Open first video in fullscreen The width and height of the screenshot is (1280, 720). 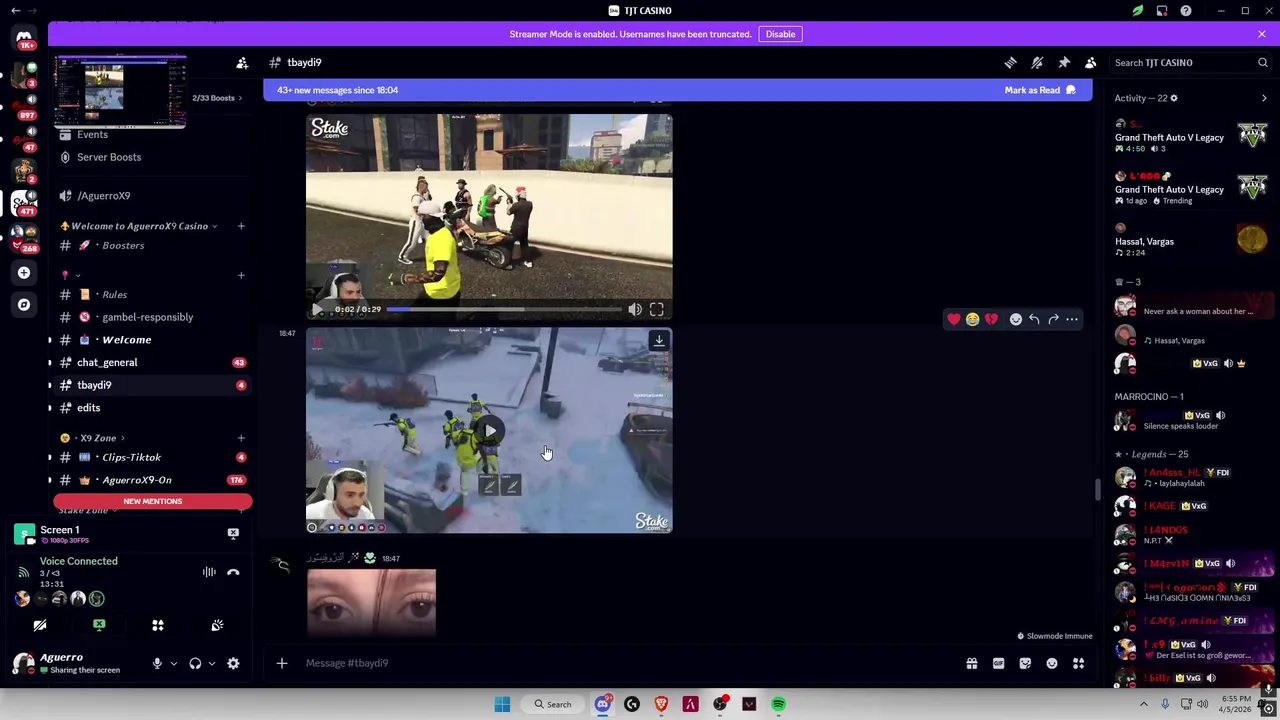point(656,310)
